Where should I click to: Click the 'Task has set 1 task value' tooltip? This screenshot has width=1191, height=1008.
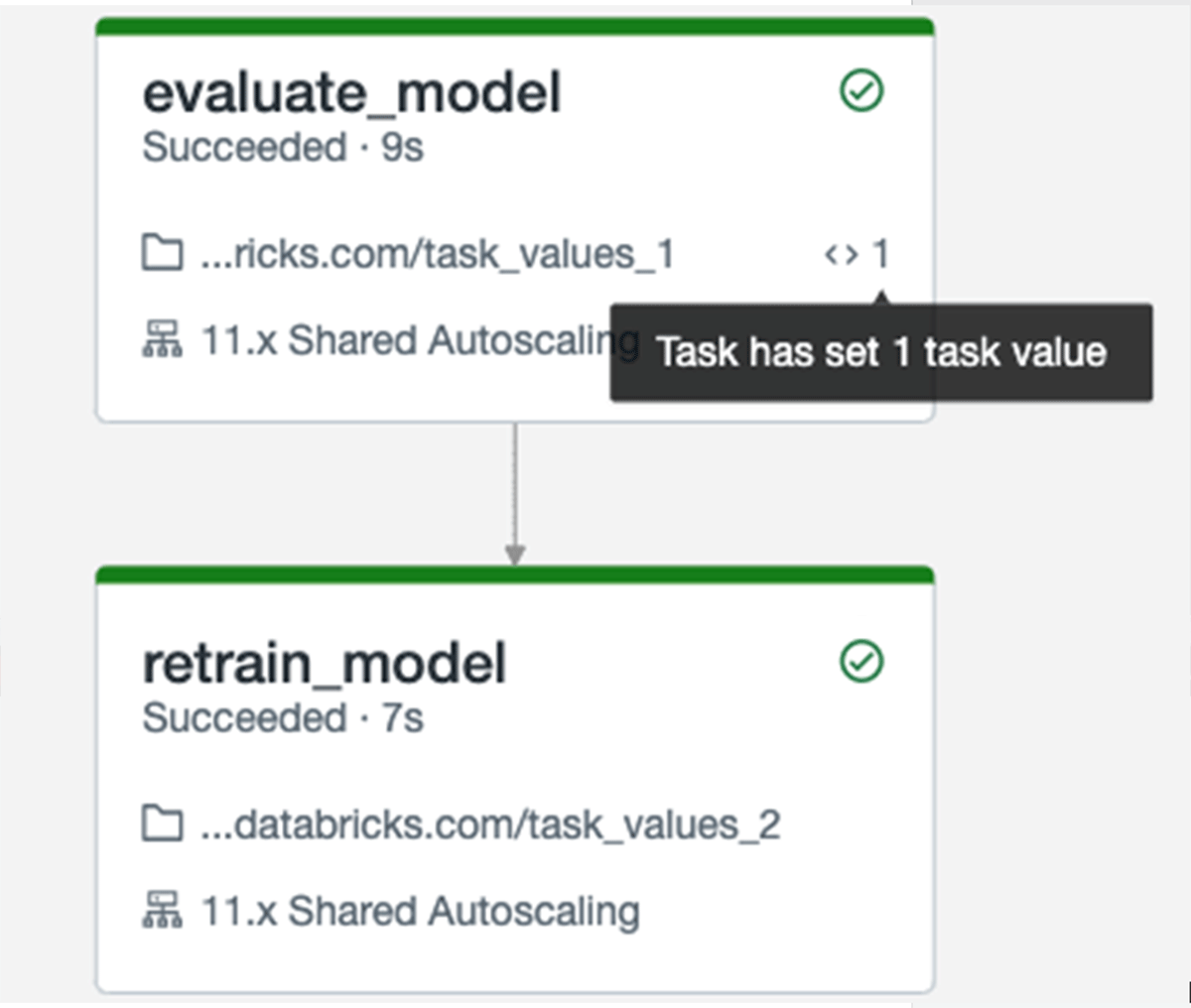click(x=880, y=352)
